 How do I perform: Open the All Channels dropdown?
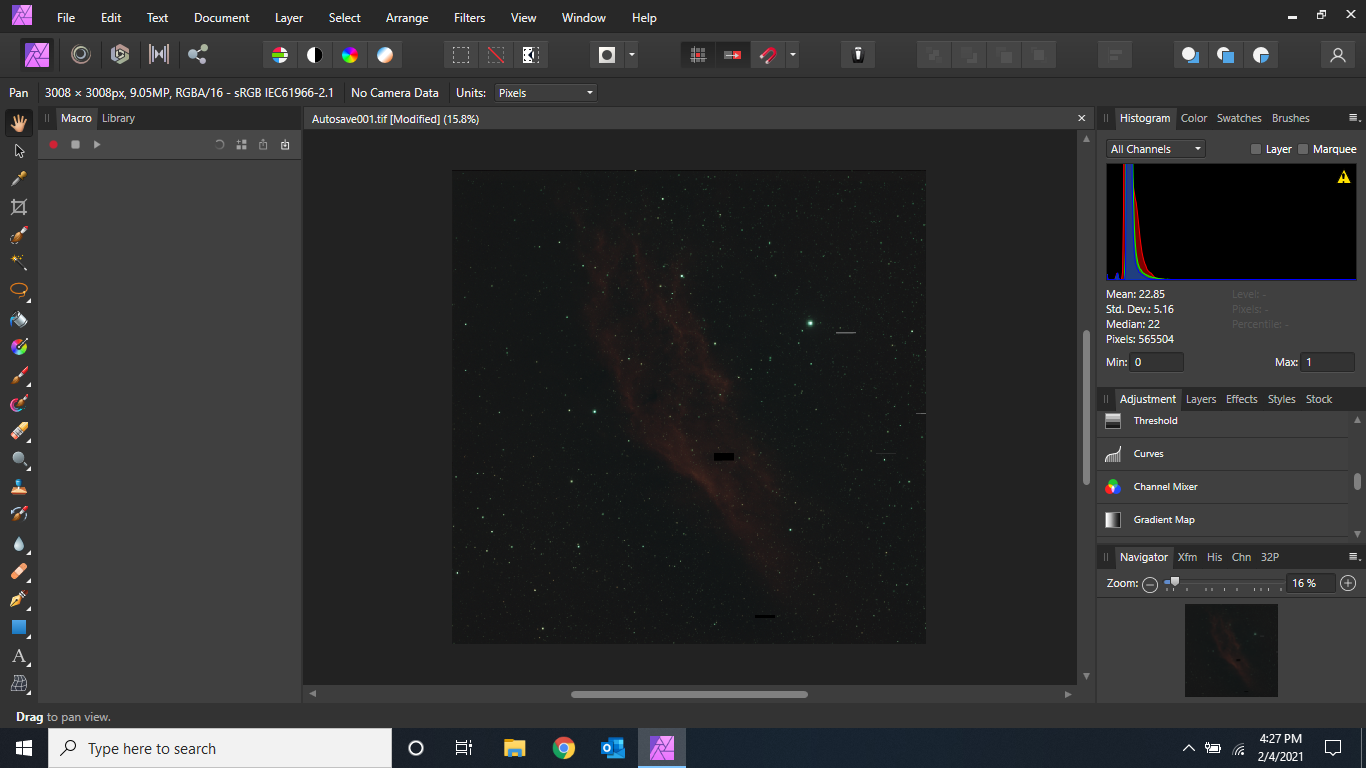[x=1155, y=148]
